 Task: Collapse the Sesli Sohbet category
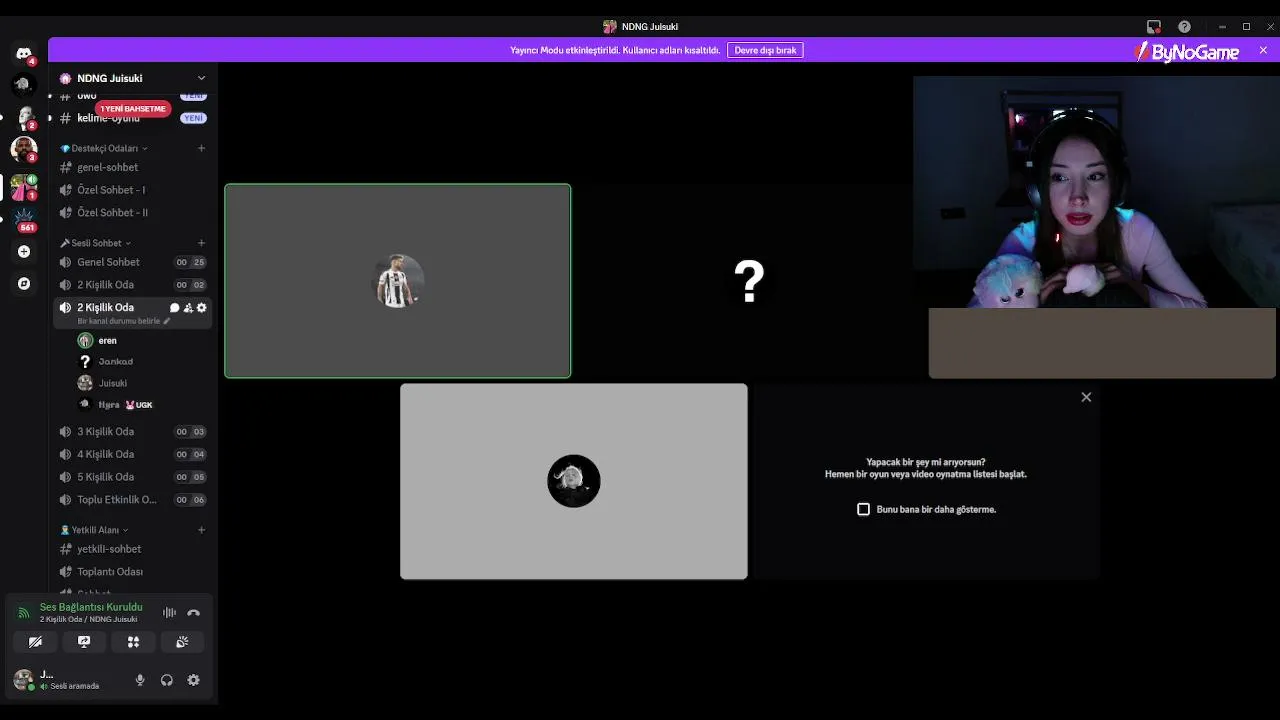[95, 243]
